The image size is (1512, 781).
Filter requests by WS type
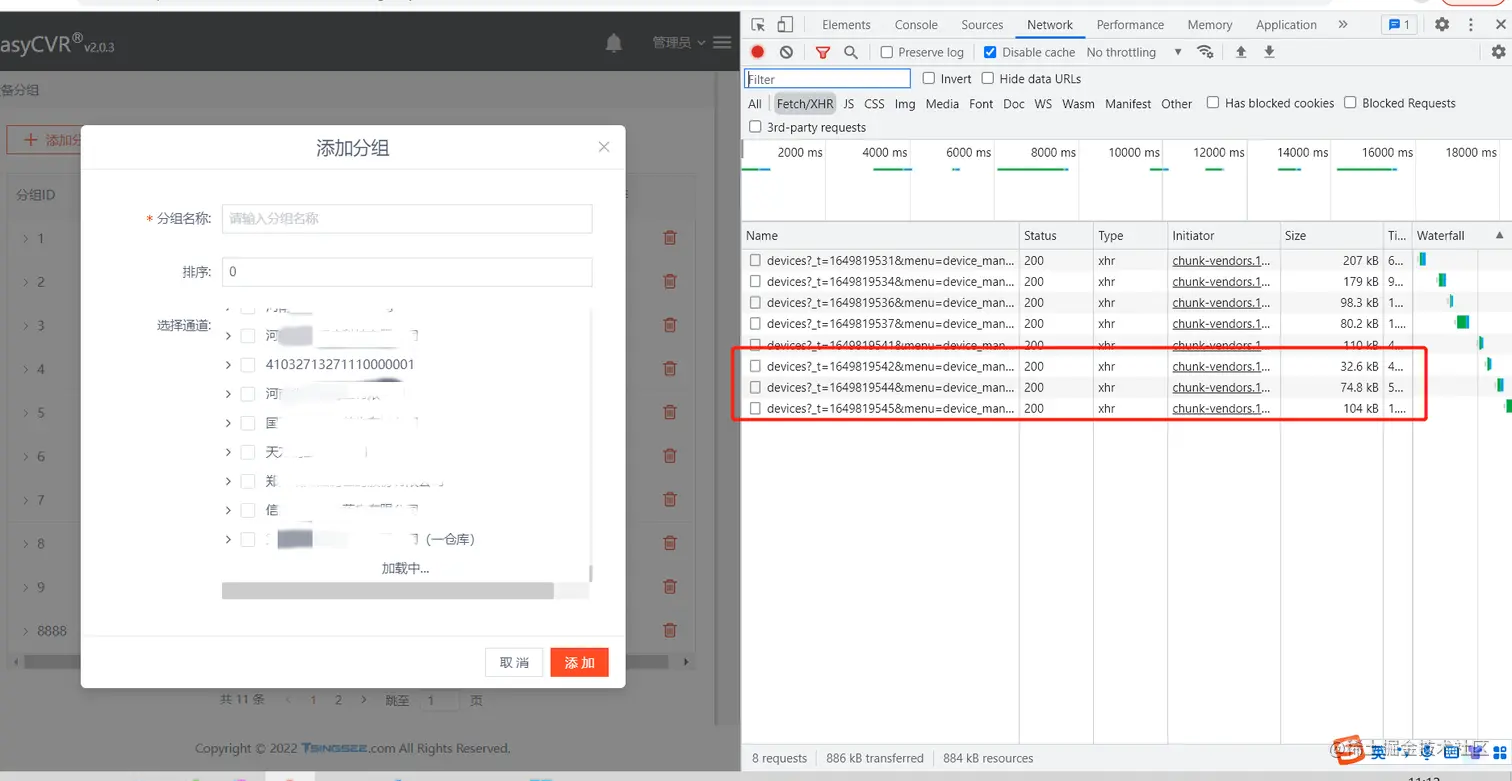click(x=1043, y=104)
